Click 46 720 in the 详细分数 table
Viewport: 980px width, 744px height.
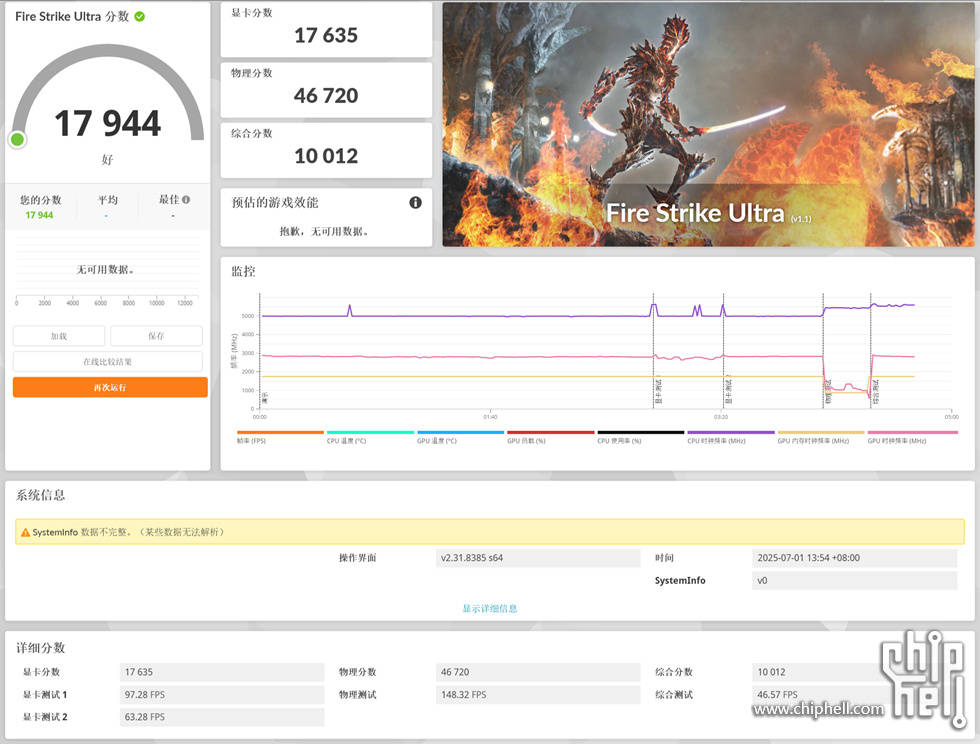pos(538,672)
